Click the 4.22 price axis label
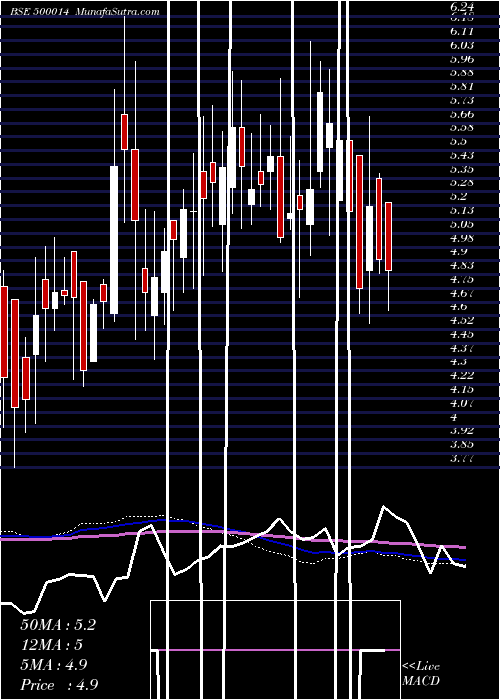Image resolution: width=500 pixels, height=700 pixels. tap(461, 376)
